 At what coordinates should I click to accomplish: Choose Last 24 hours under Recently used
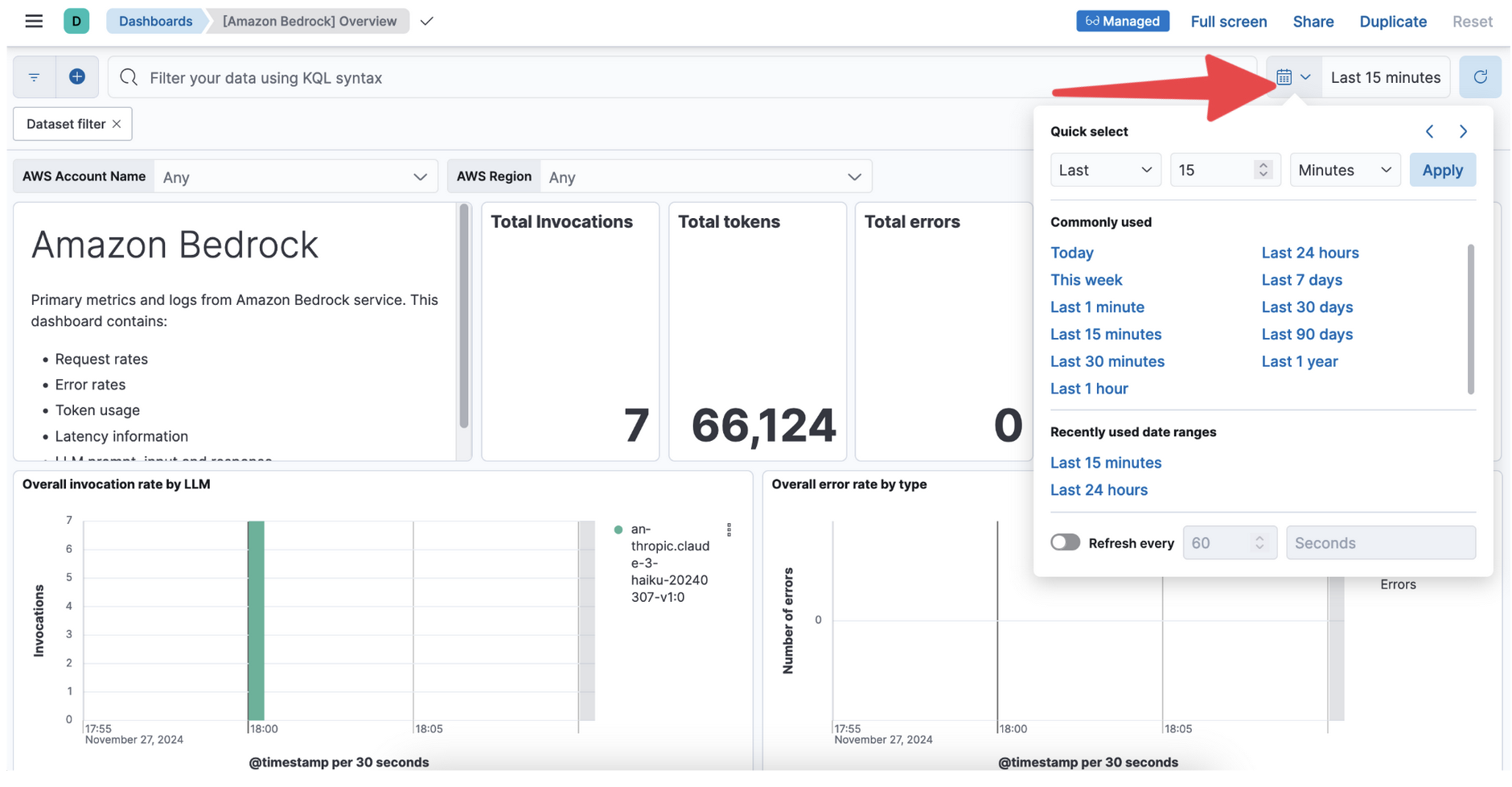click(1099, 490)
